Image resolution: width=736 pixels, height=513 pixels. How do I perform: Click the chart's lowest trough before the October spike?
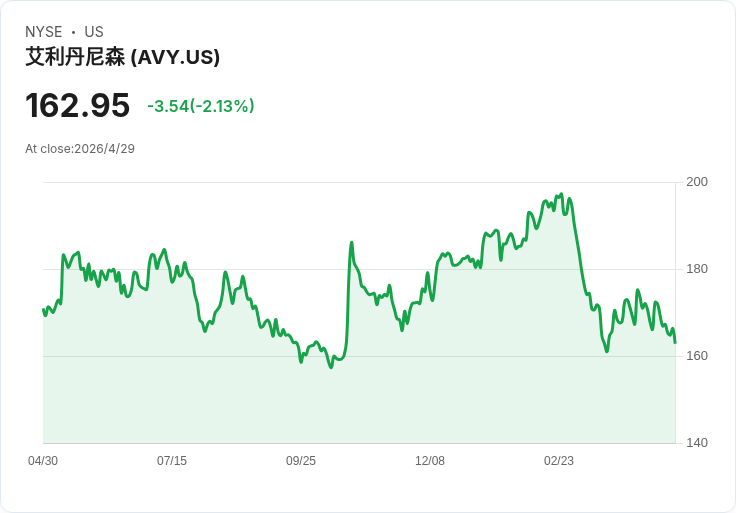tap(331, 367)
